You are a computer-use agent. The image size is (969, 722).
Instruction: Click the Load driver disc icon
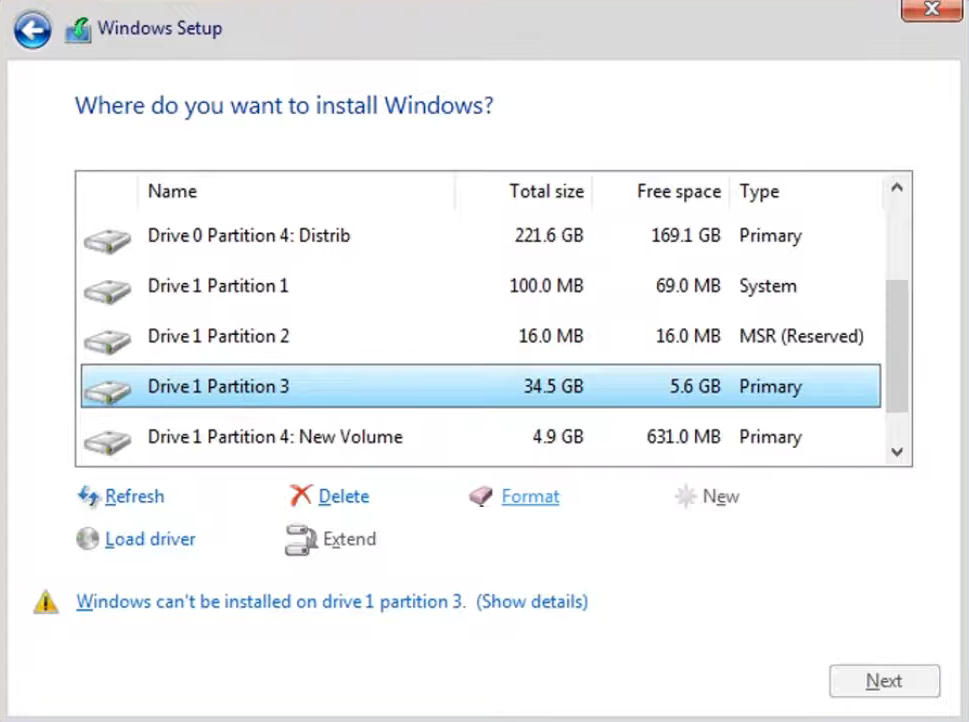click(x=88, y=538)
